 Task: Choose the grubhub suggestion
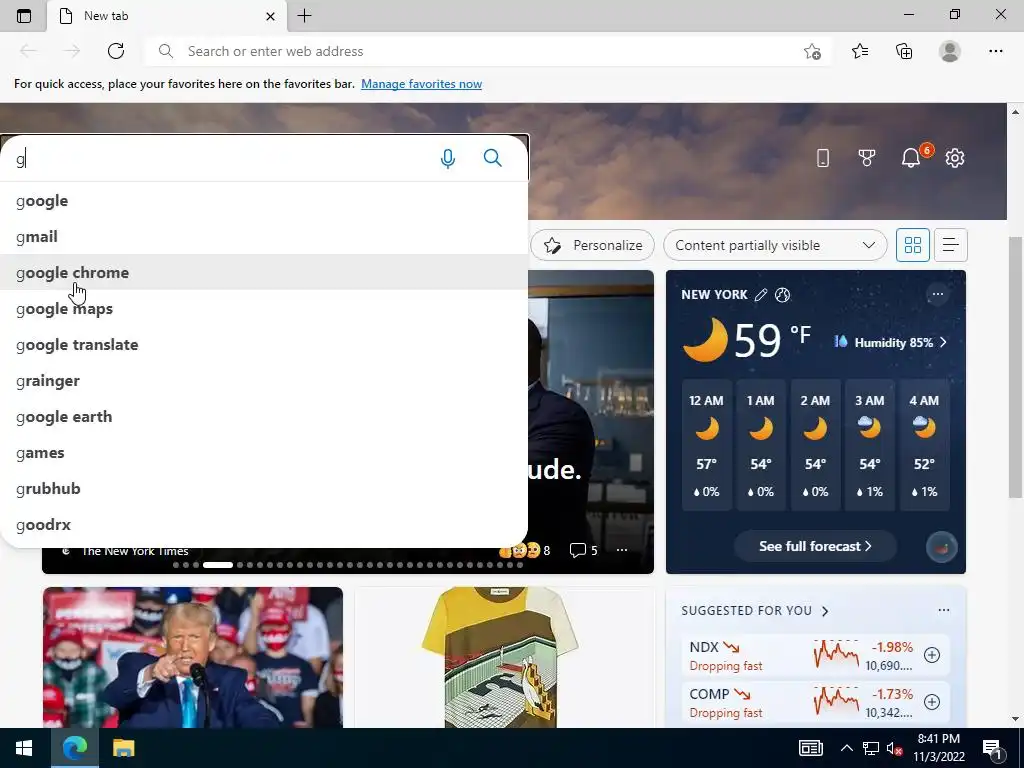pyautogui.click(x=264, y=488)
